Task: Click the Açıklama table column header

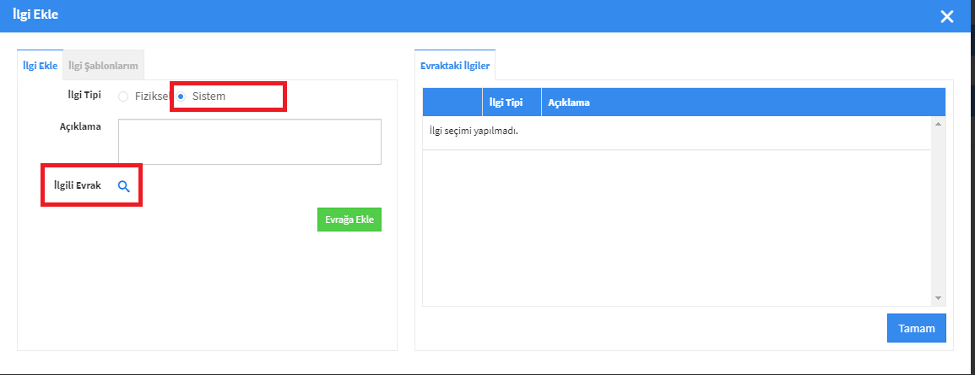Action: [743, 102]
